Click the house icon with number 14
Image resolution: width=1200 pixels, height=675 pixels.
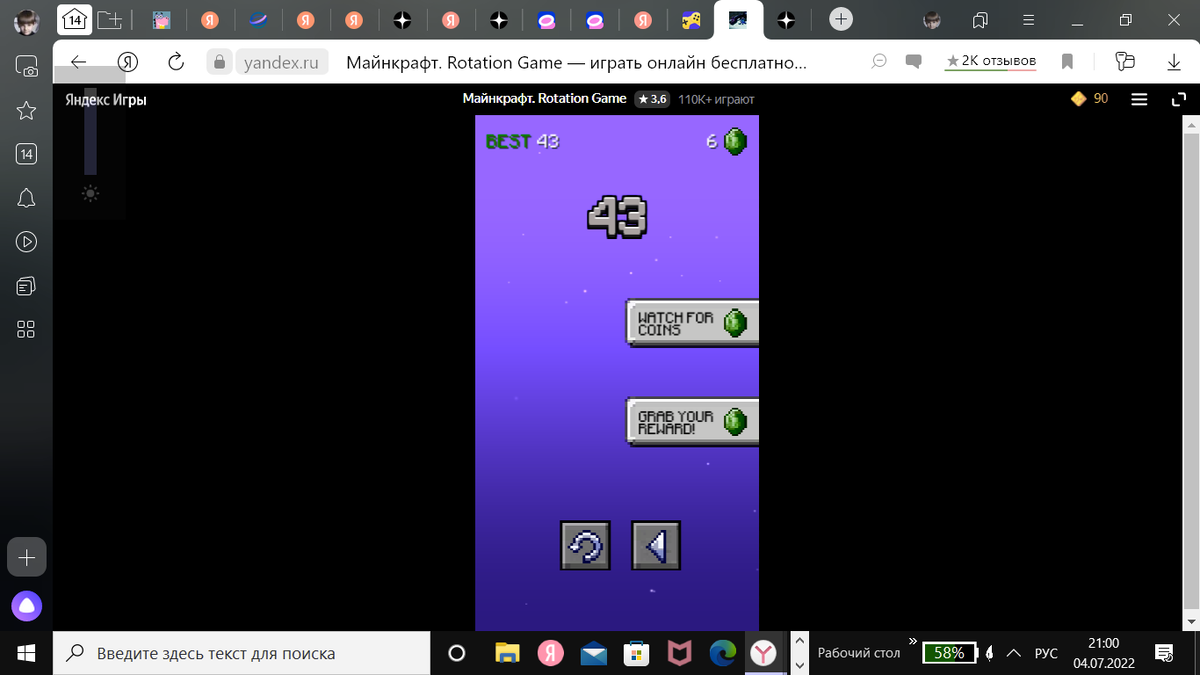[74, 19]
